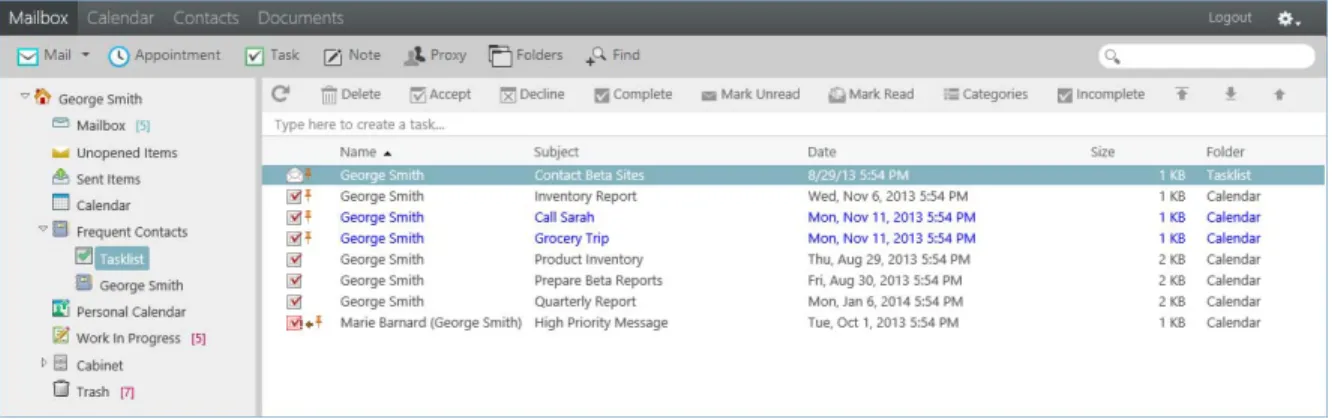Viewport: 1332px width, 419px height.
Task: Open the Folders tool
Action: point(526,56)
